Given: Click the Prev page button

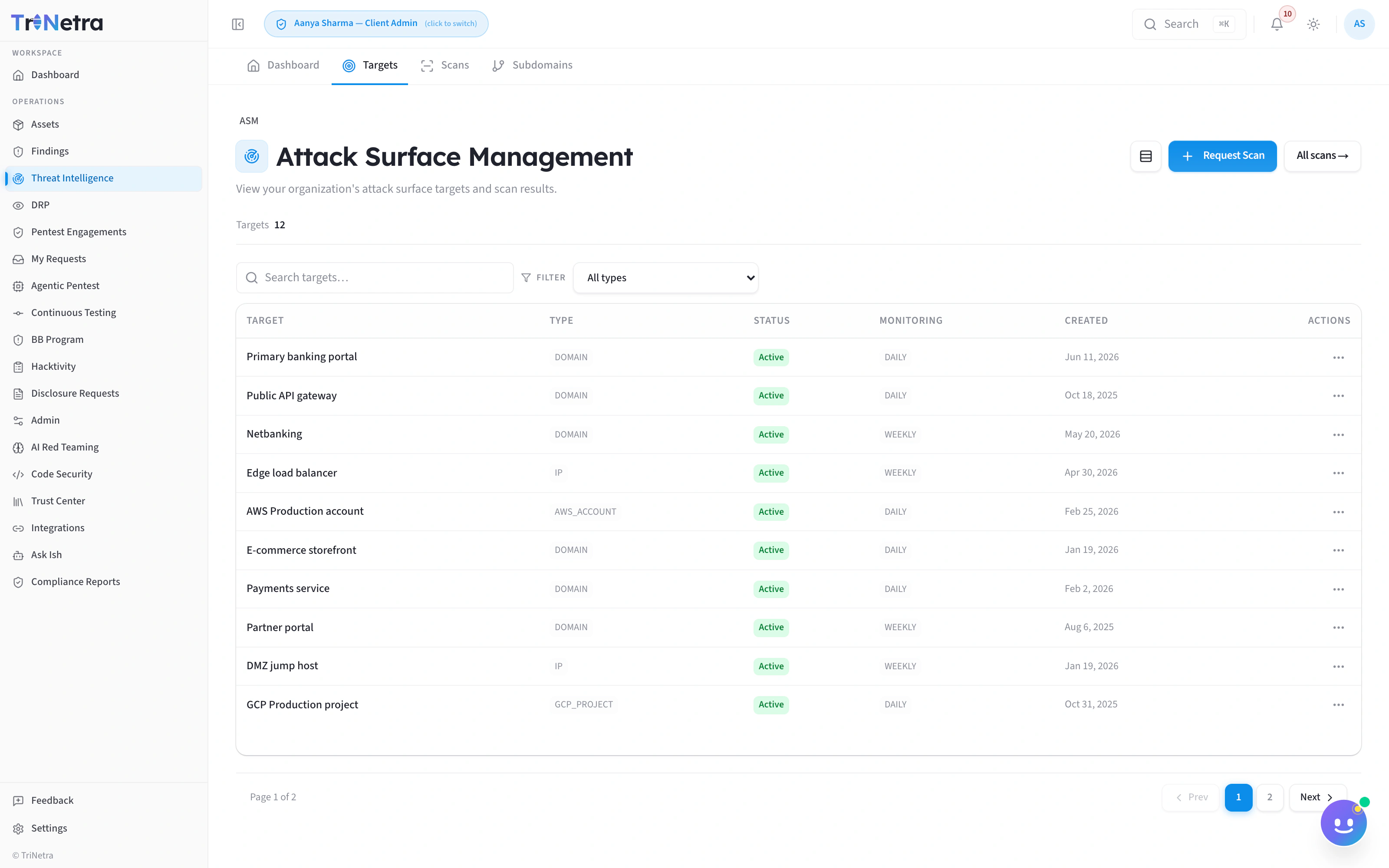Looking at the screenshot, I should point(1191,797).
